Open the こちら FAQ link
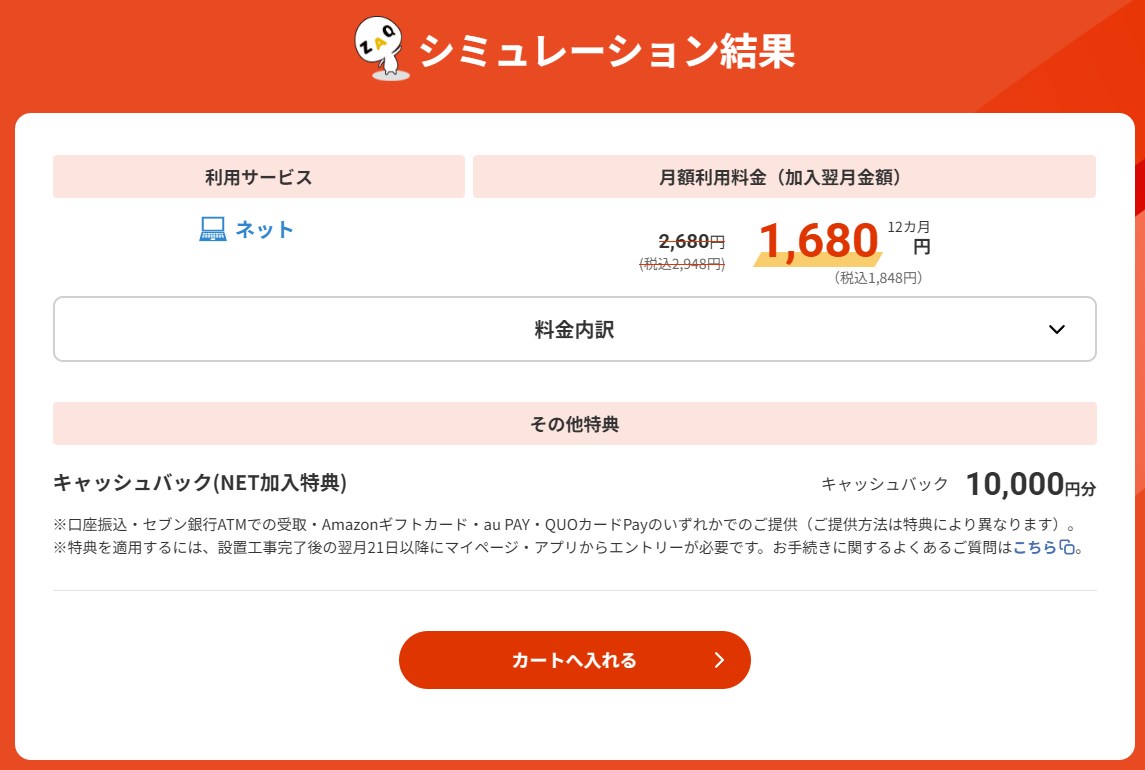1145x770 pixels. (1034, 547)
